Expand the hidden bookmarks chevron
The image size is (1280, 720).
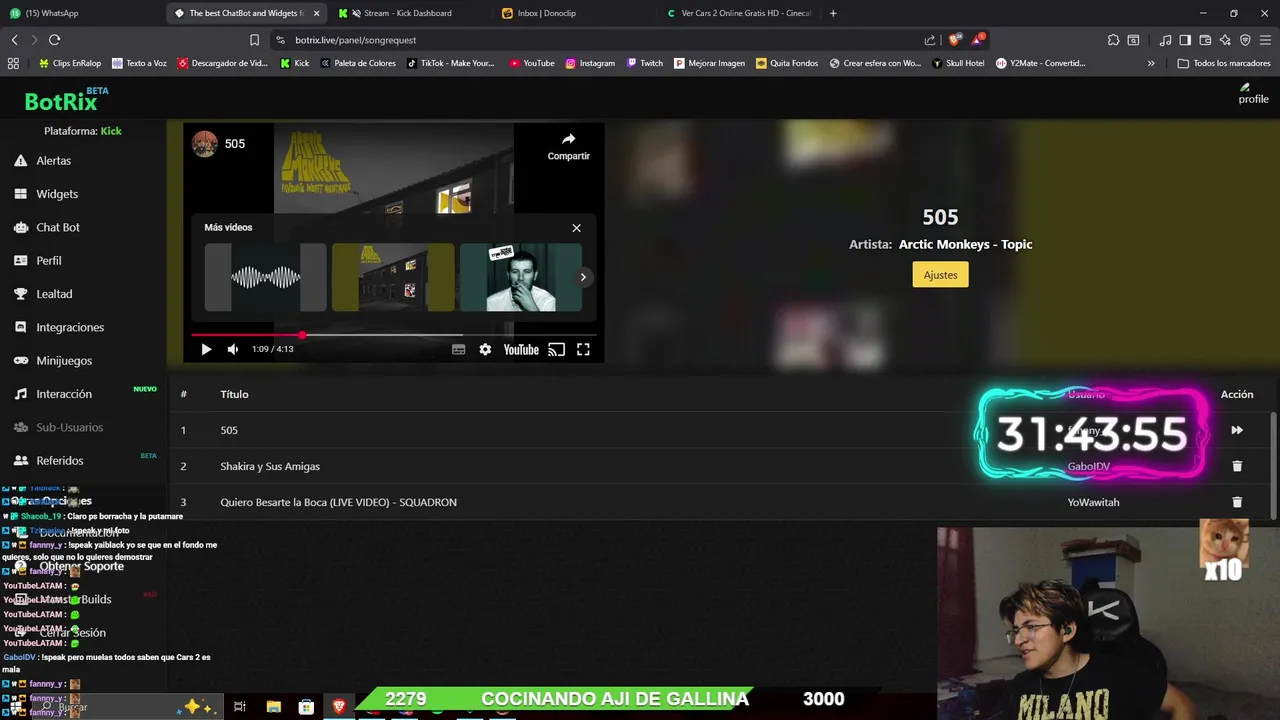point(1151,63)
